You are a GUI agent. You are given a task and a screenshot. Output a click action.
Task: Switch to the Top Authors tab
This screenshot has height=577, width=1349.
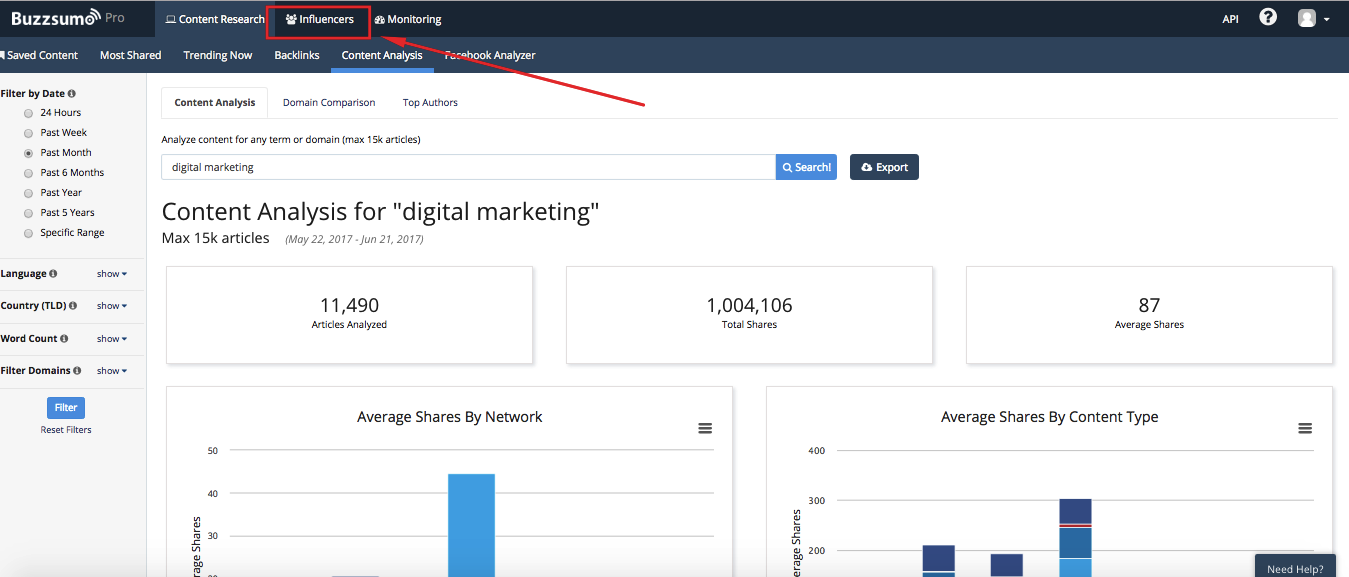tap(430, 102)
